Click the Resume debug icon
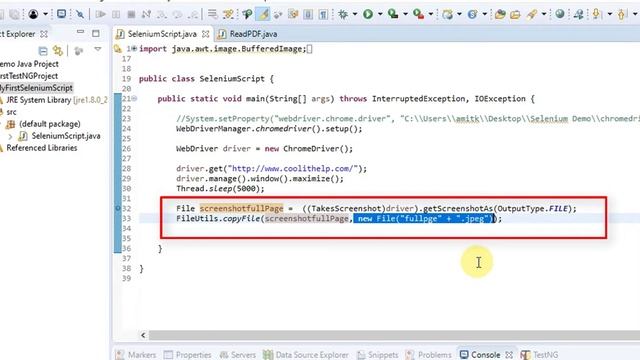Image resolution: width=640 pixels, height=360 pixels. point(100,15)
